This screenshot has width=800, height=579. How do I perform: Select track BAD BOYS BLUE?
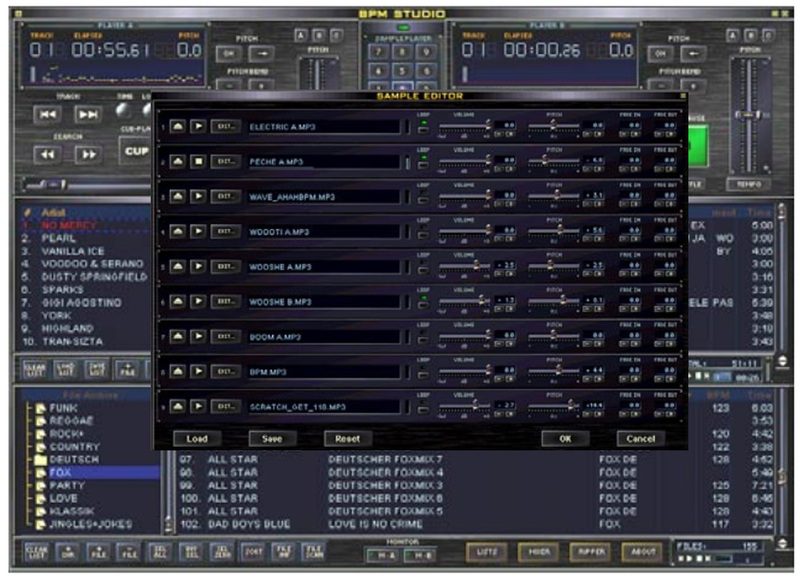click(249, 524)
